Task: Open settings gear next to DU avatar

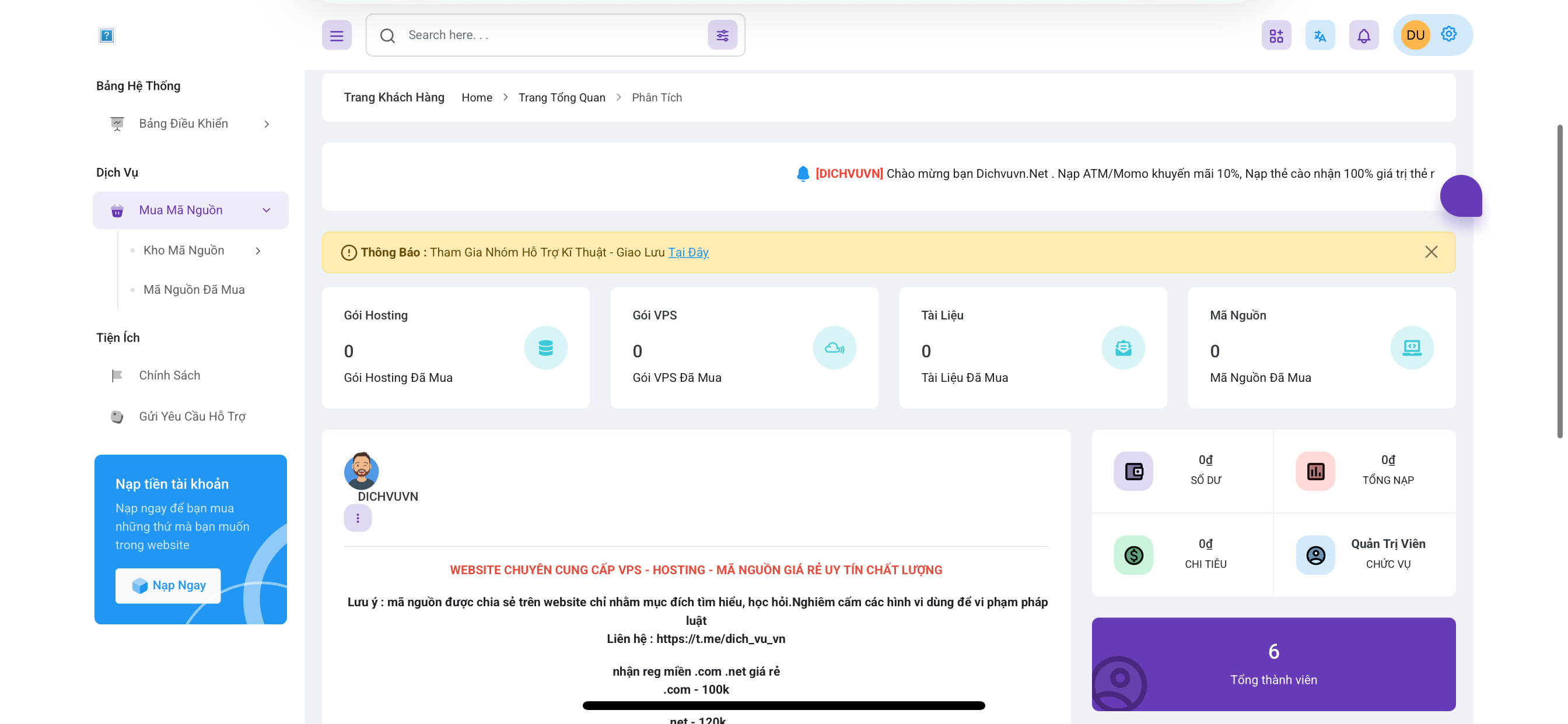Action: (1448, 34)
